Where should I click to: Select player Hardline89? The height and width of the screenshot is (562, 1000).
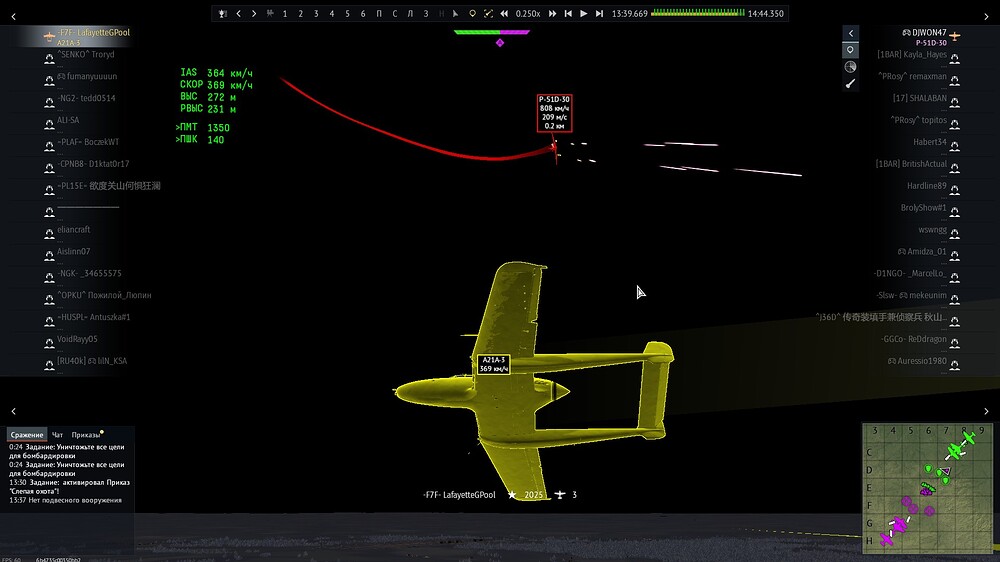click(x=927, y=186)
